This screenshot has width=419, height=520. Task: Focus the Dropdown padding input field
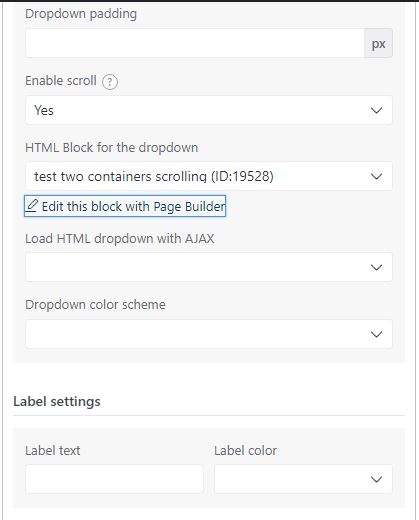(195, 43)
